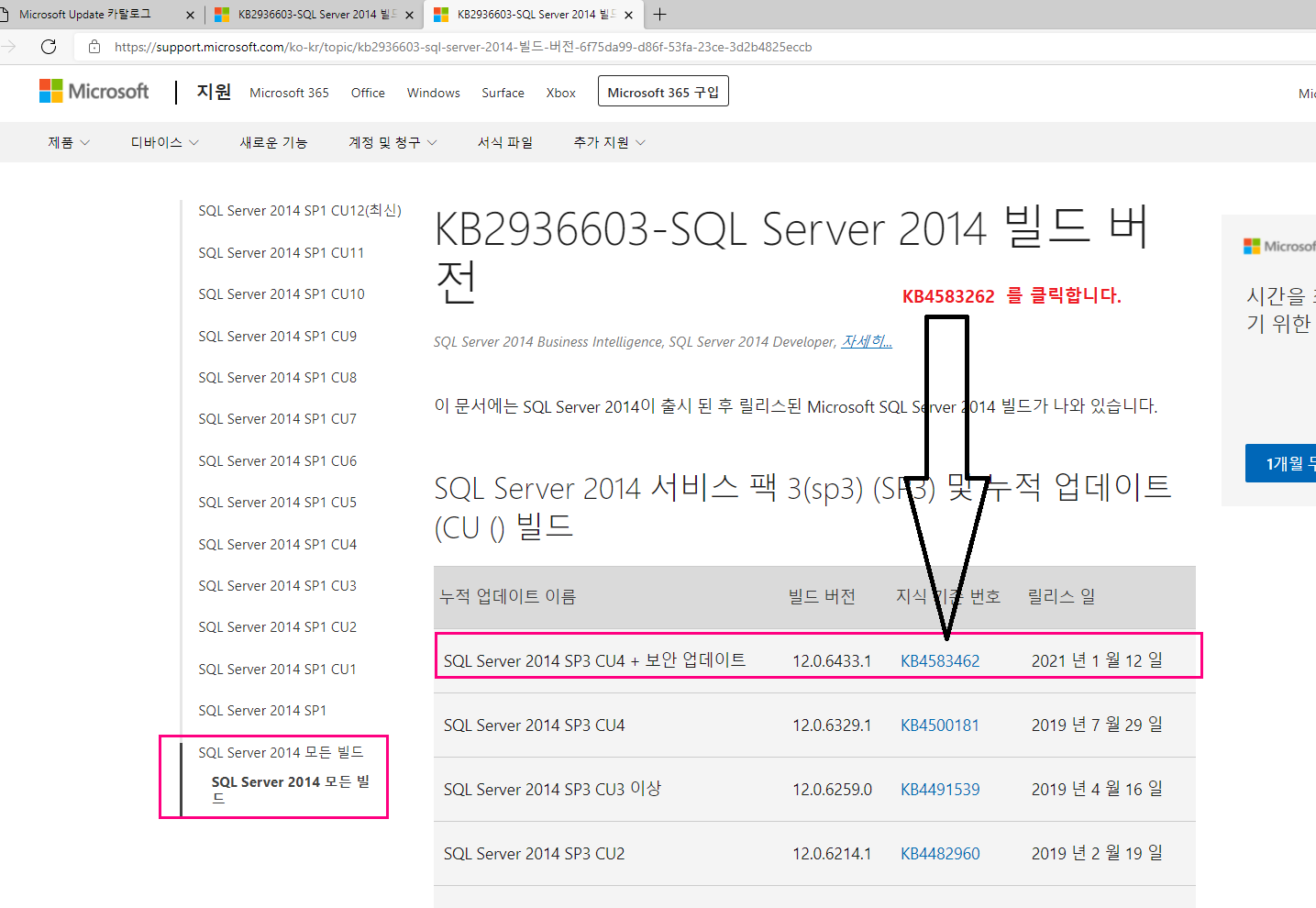This screenshot has width=1316, height=908.
Task: Click the 1개월 blue button in ad
Action: 1280,463
